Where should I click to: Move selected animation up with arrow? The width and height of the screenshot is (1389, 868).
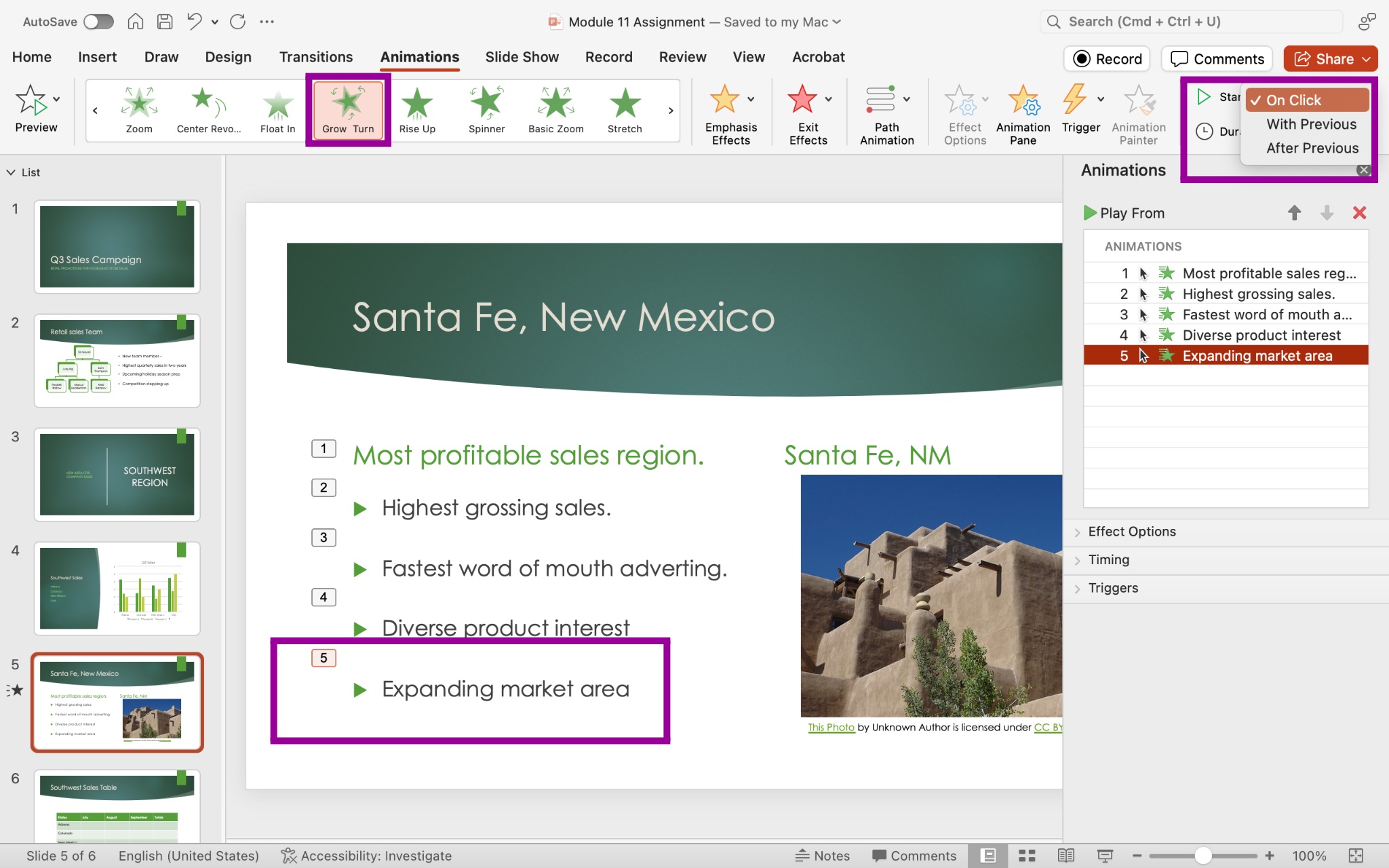[1294, 213]
